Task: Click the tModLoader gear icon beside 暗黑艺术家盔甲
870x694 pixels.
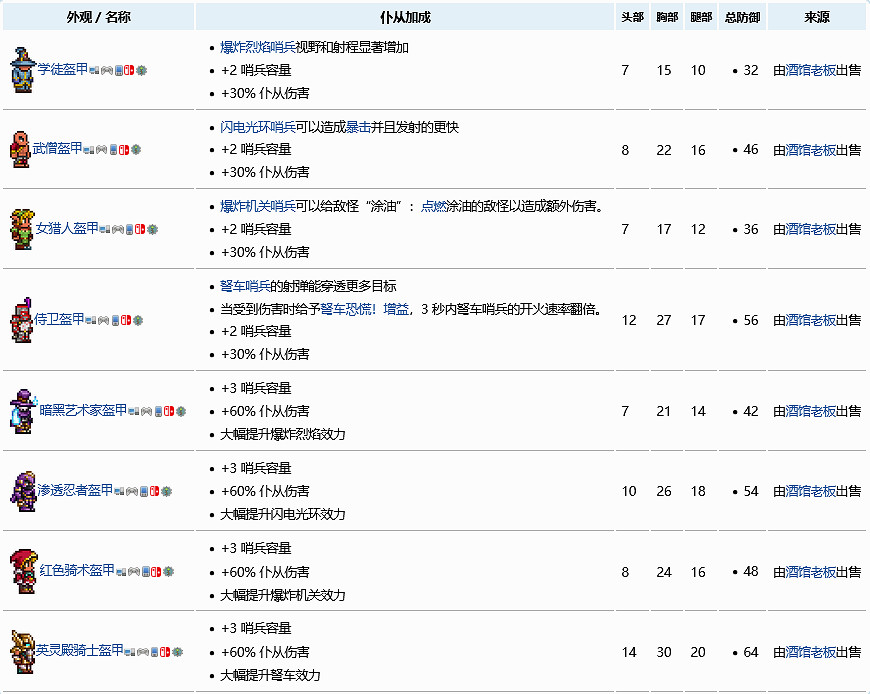Action: pos(181,410)
